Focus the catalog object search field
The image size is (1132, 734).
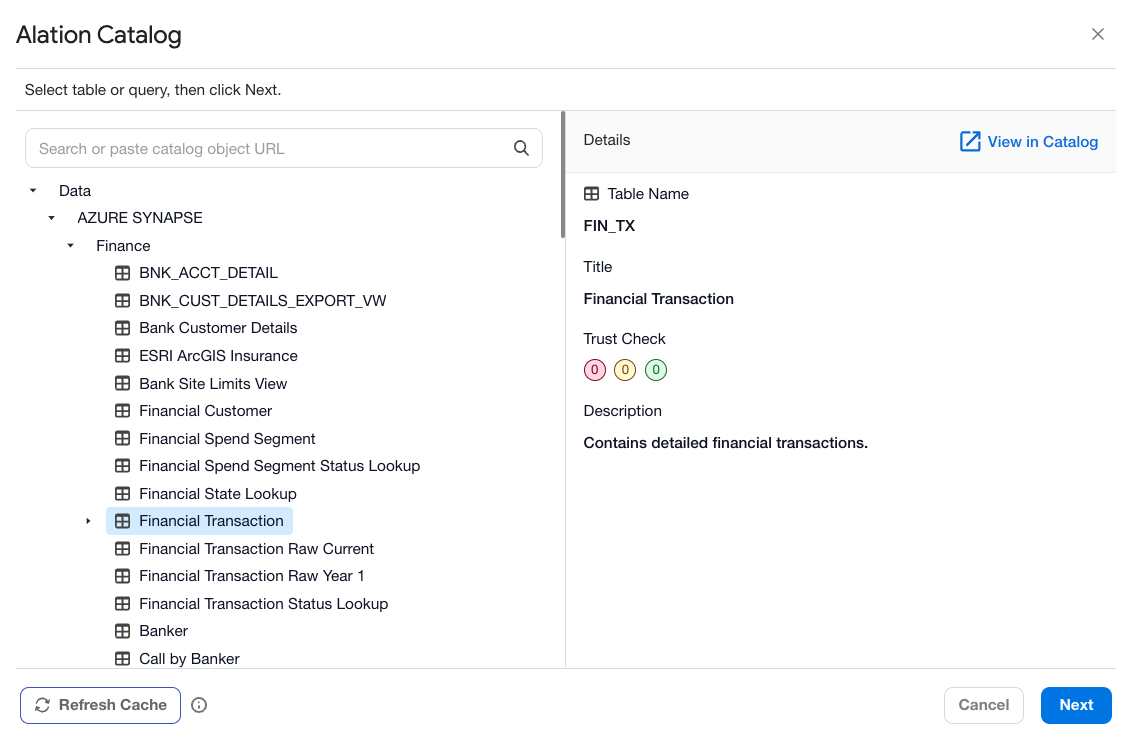(284, 148)
